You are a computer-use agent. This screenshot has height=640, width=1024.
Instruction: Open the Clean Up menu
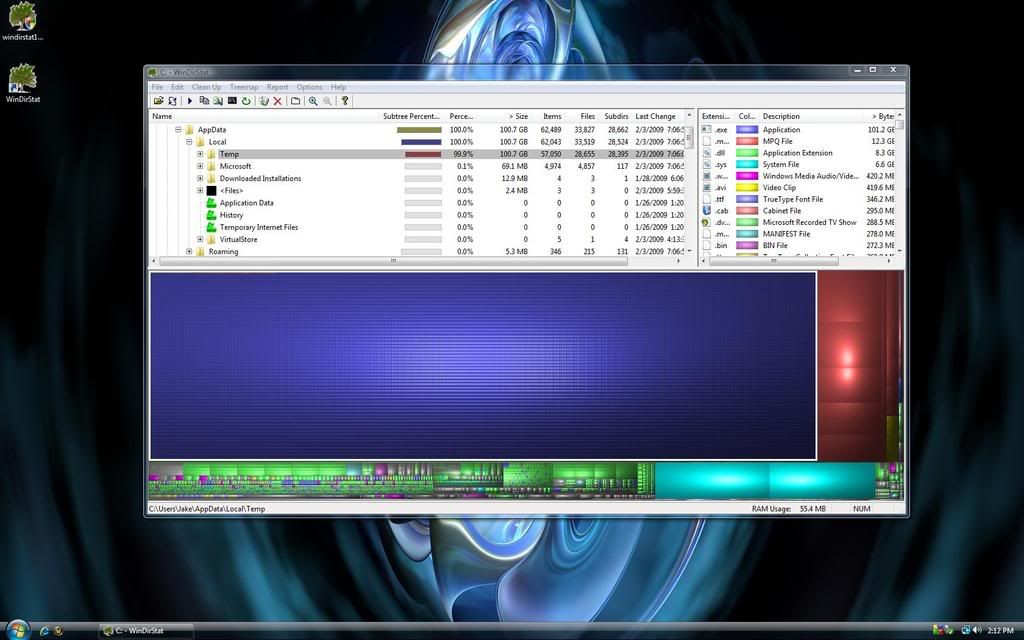[x=206, y=87]
